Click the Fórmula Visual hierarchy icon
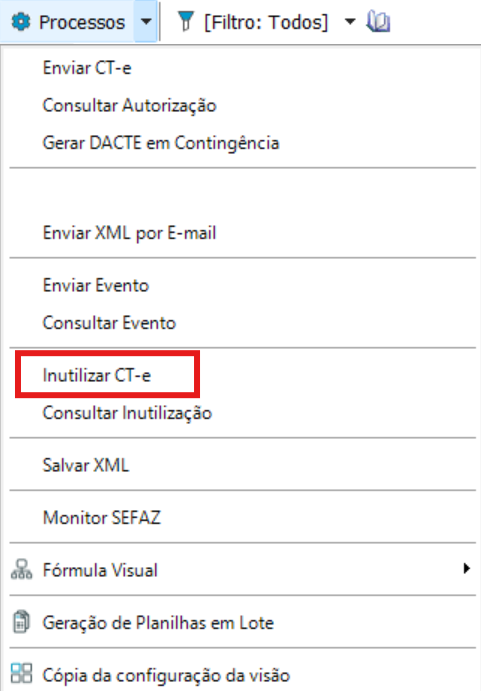 21,569
